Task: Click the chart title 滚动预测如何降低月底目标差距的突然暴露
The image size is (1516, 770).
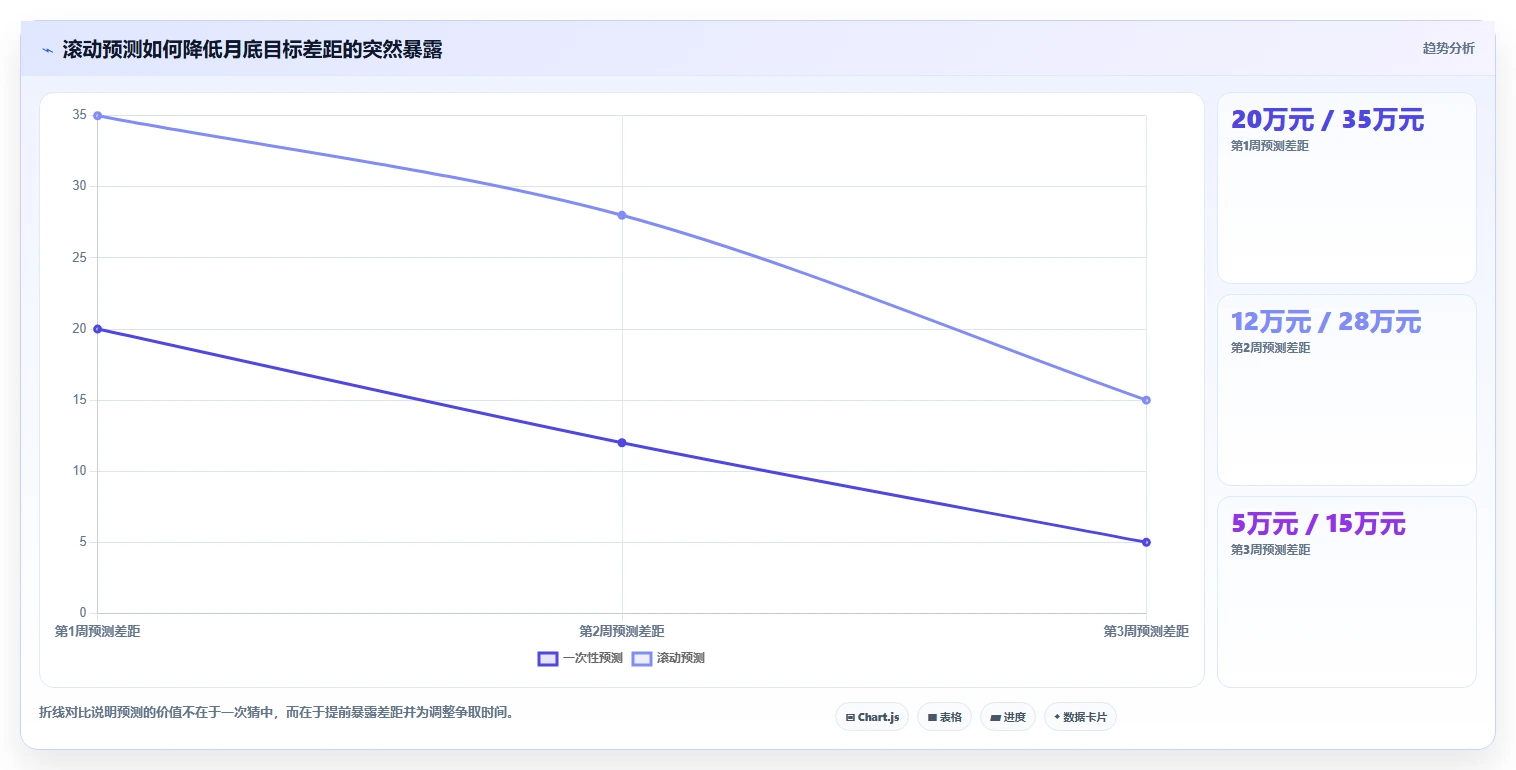Action: click(x=252, y=50)
